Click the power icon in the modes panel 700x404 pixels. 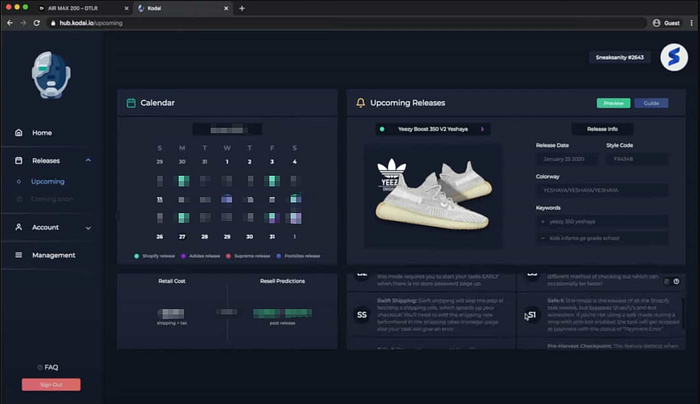tap(676, 281)
